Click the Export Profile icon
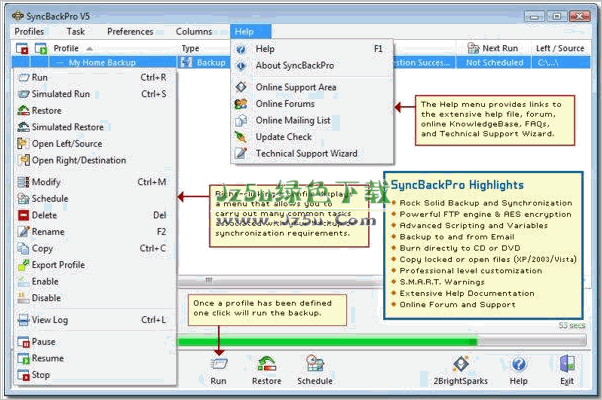Image resolution: width=602 pixels, height=400 pixels. tap(23, 265)
